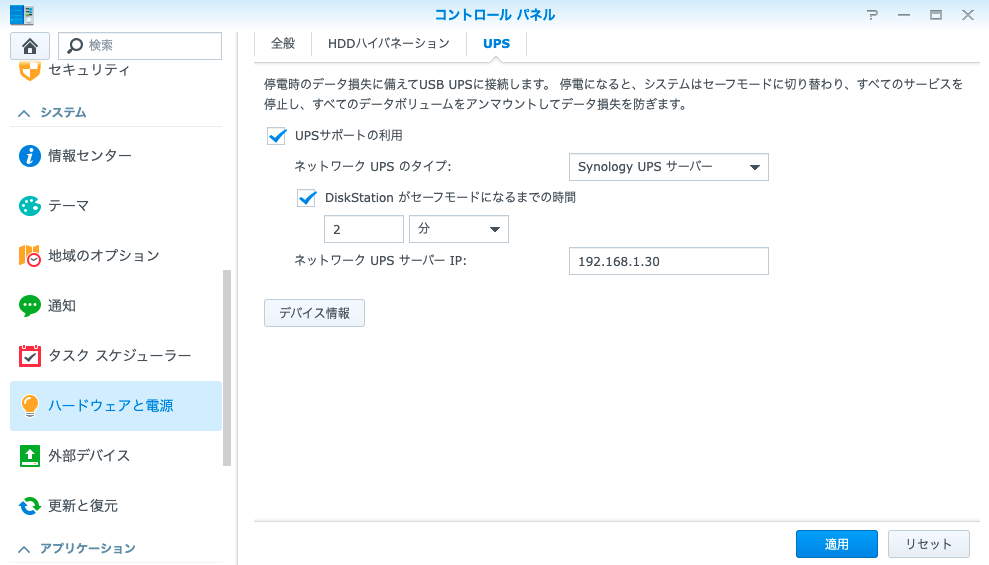Image resolution: width=989 pixels, height=565 pixels.
Task: Open テーマ palette icon
Action: (x=30, y=206)
